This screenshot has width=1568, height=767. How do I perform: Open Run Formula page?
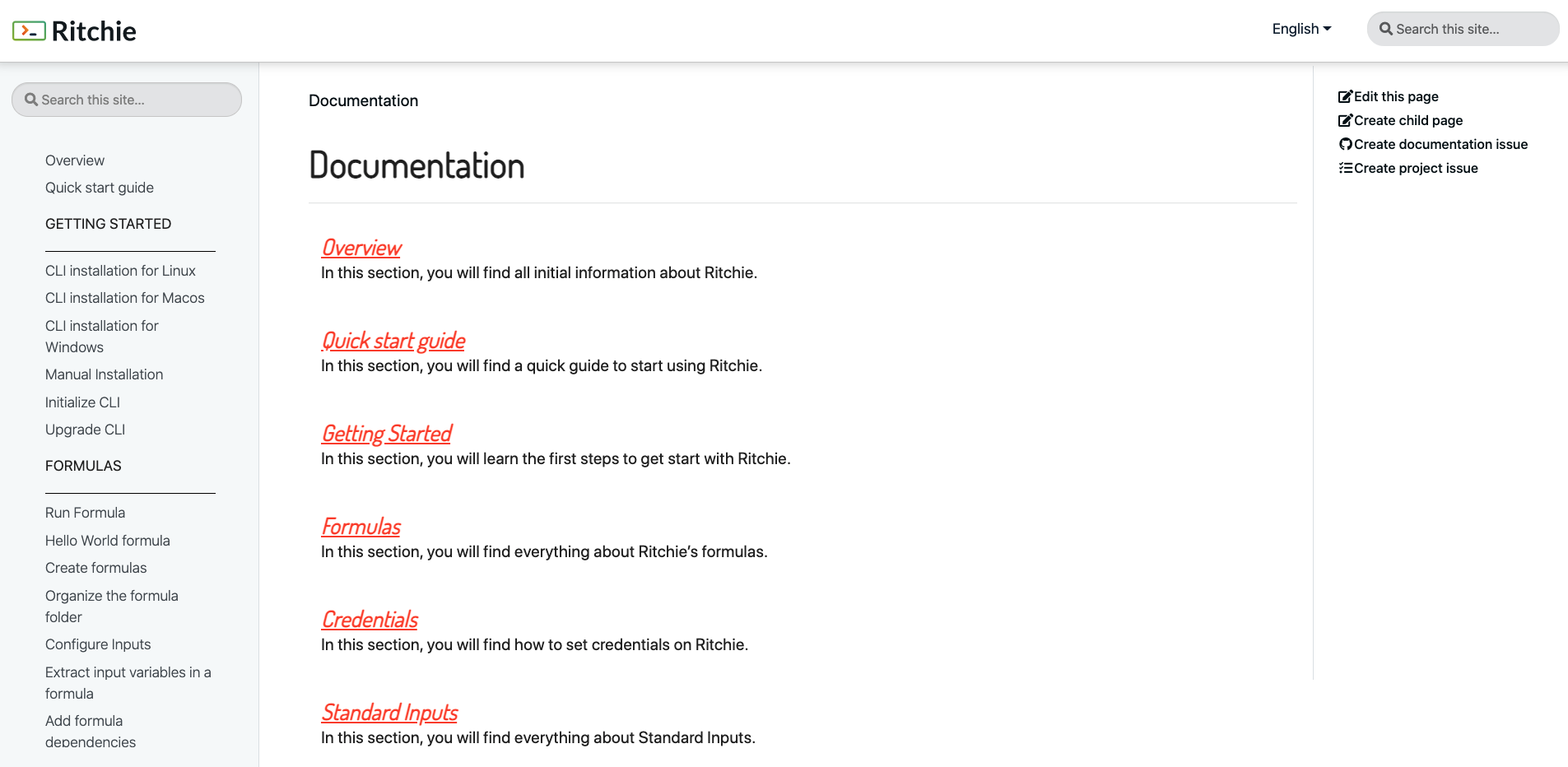point(86,513)
